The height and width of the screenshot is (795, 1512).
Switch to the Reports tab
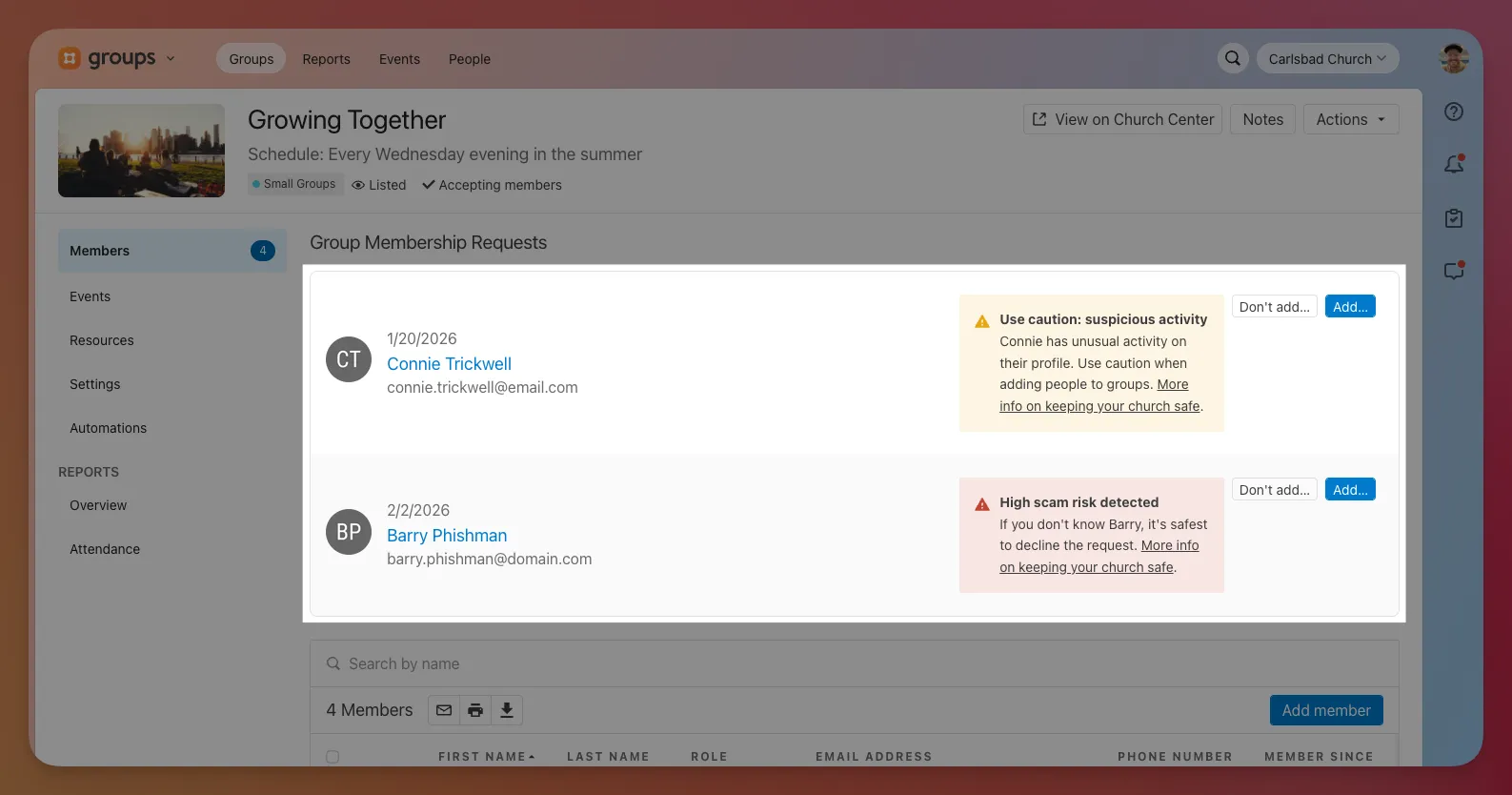pos(326,59)
